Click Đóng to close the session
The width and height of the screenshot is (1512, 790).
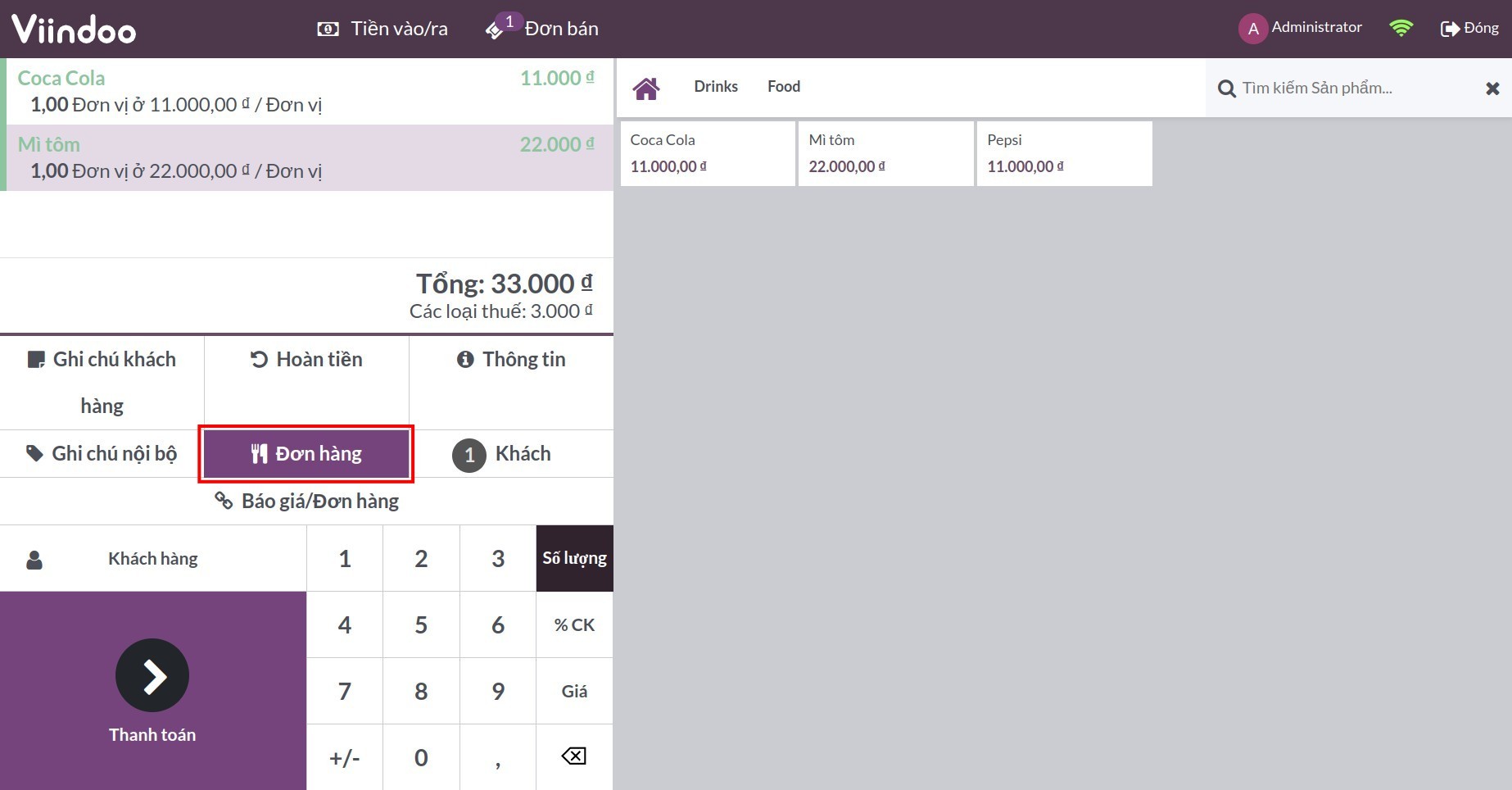click(x=1469, y=29)
